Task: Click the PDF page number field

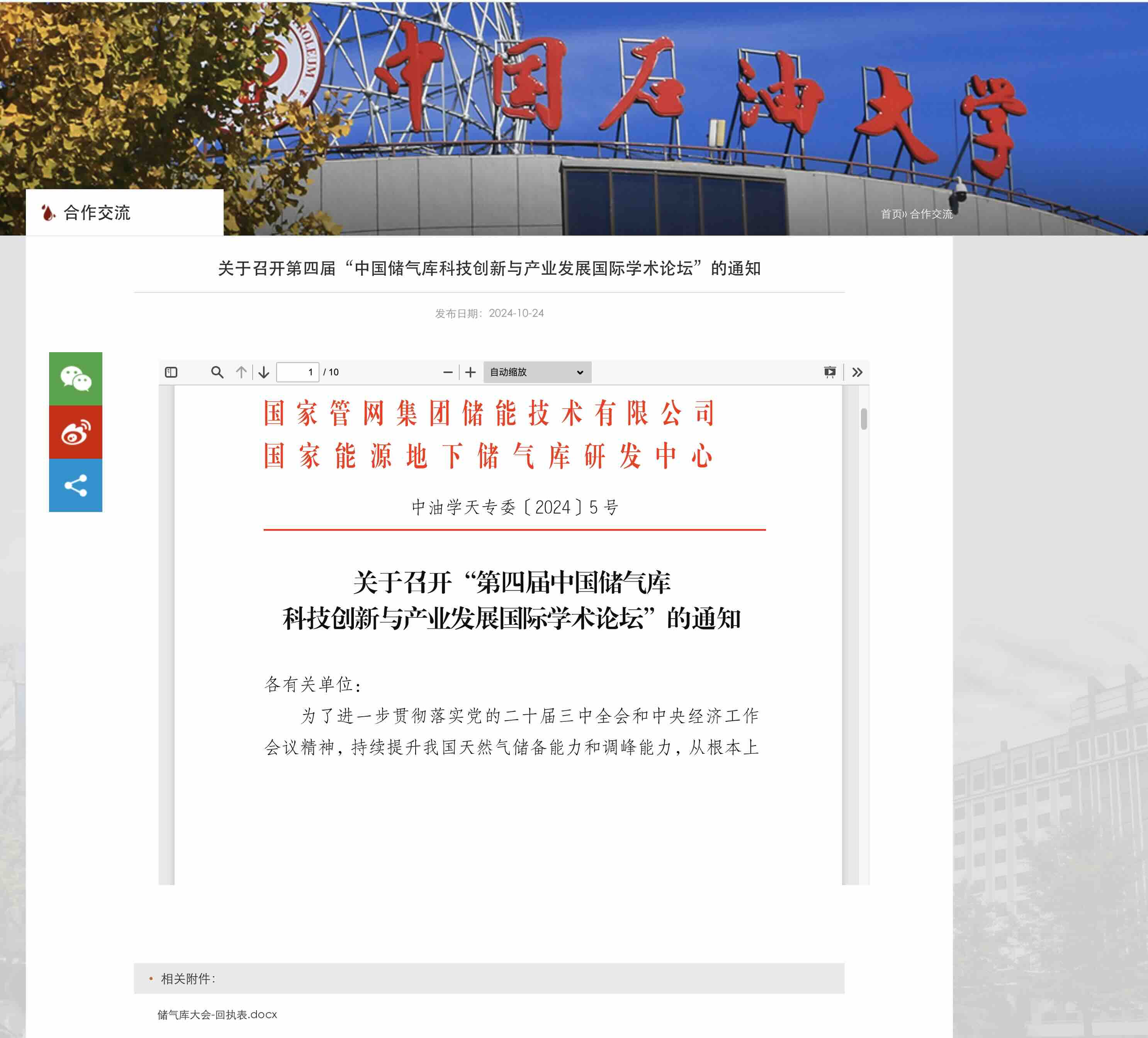Action: coord(297,372)
